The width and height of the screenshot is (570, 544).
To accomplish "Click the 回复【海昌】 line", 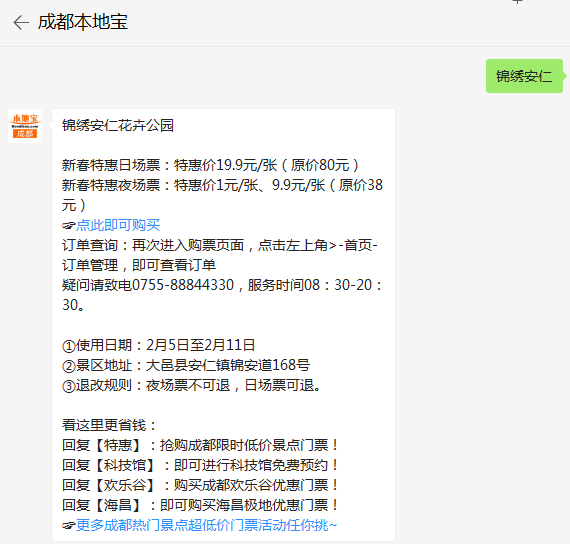I will (x=201, y=505).
